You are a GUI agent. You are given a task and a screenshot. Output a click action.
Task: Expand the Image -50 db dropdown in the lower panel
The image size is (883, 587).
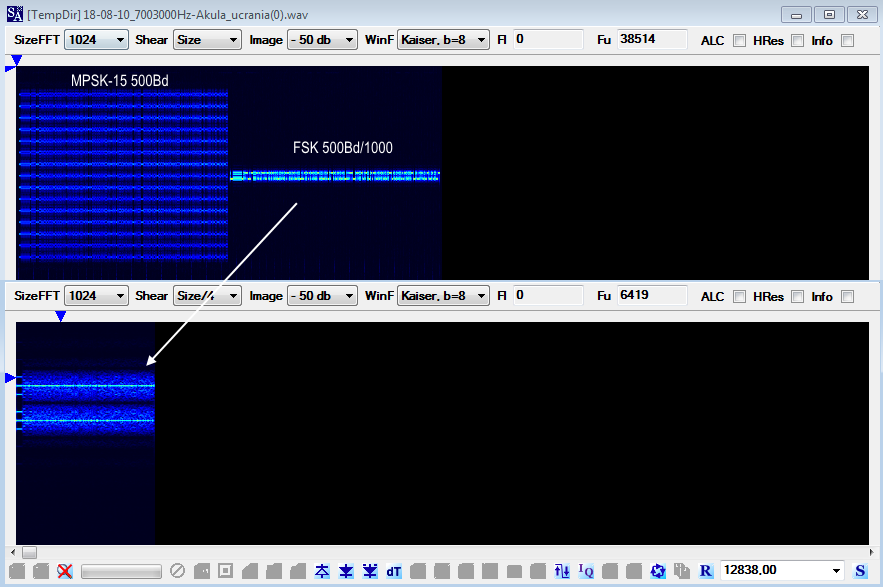(322, 296)
